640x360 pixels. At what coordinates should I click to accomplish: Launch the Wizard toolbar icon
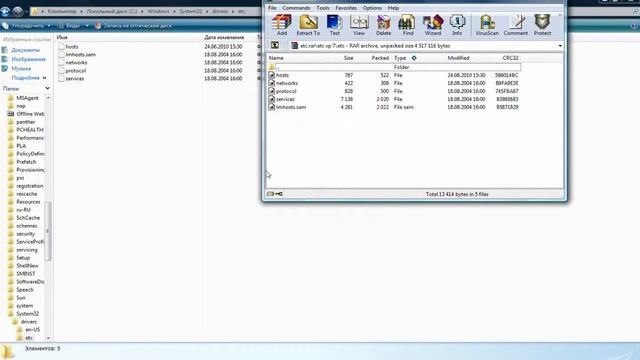tap(433, 25)
